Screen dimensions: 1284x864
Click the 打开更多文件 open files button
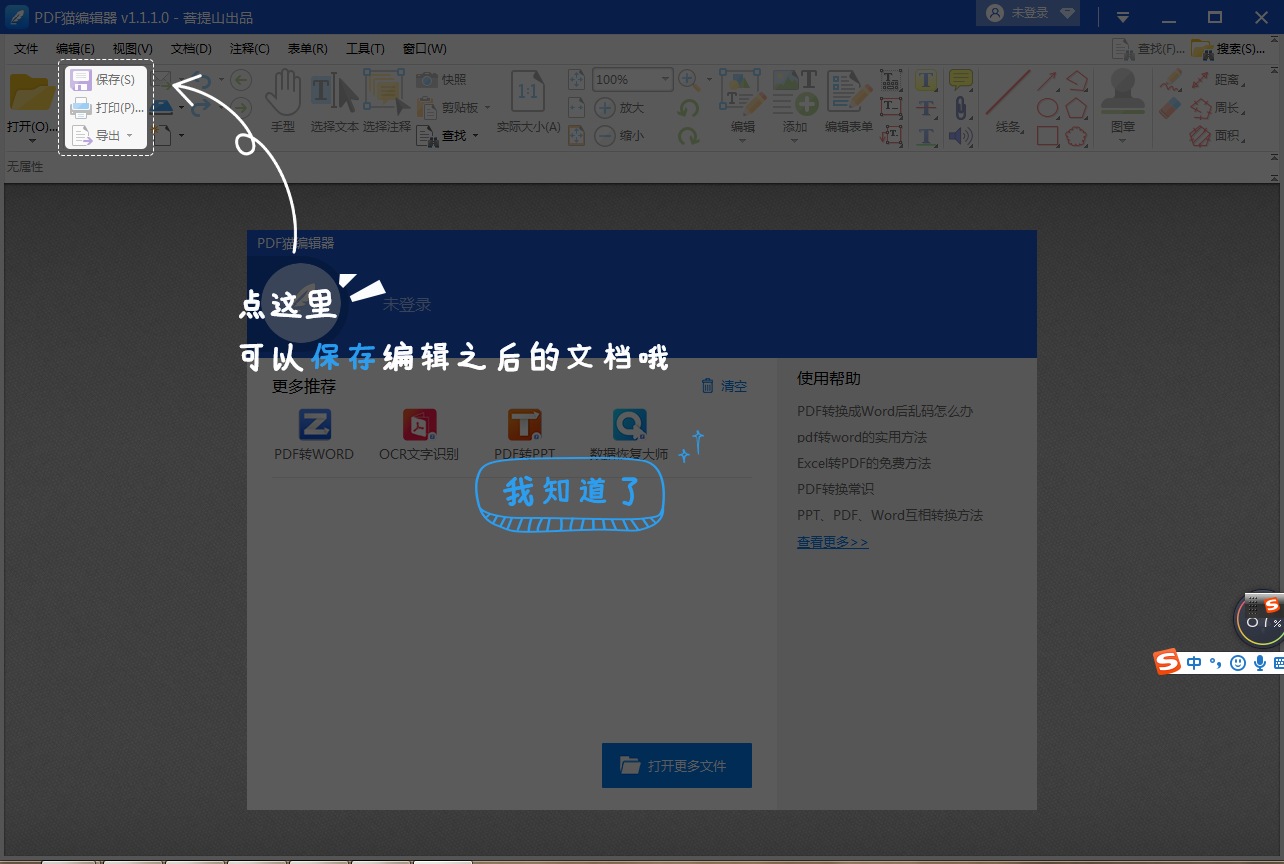pyautogui.click(x=676, y=765)
